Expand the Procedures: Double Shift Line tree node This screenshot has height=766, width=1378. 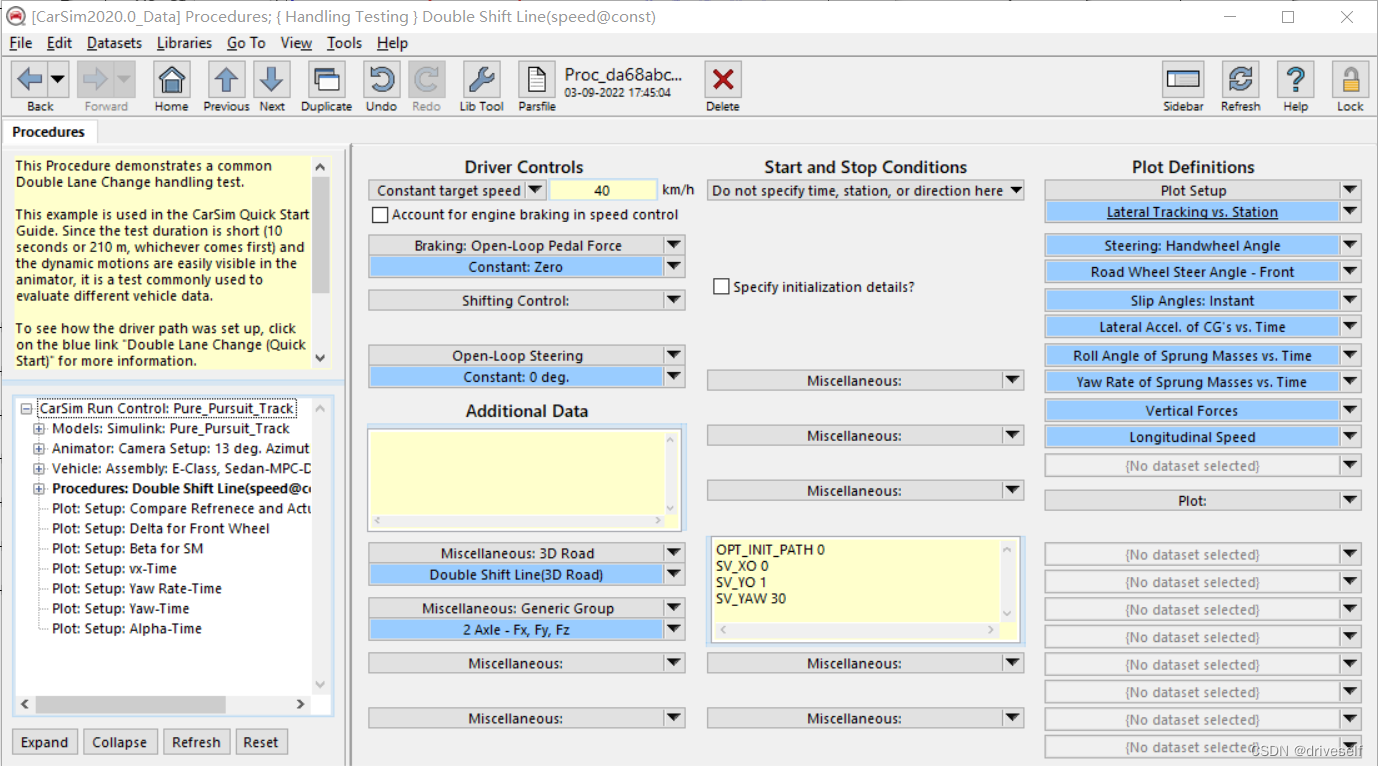40,489
